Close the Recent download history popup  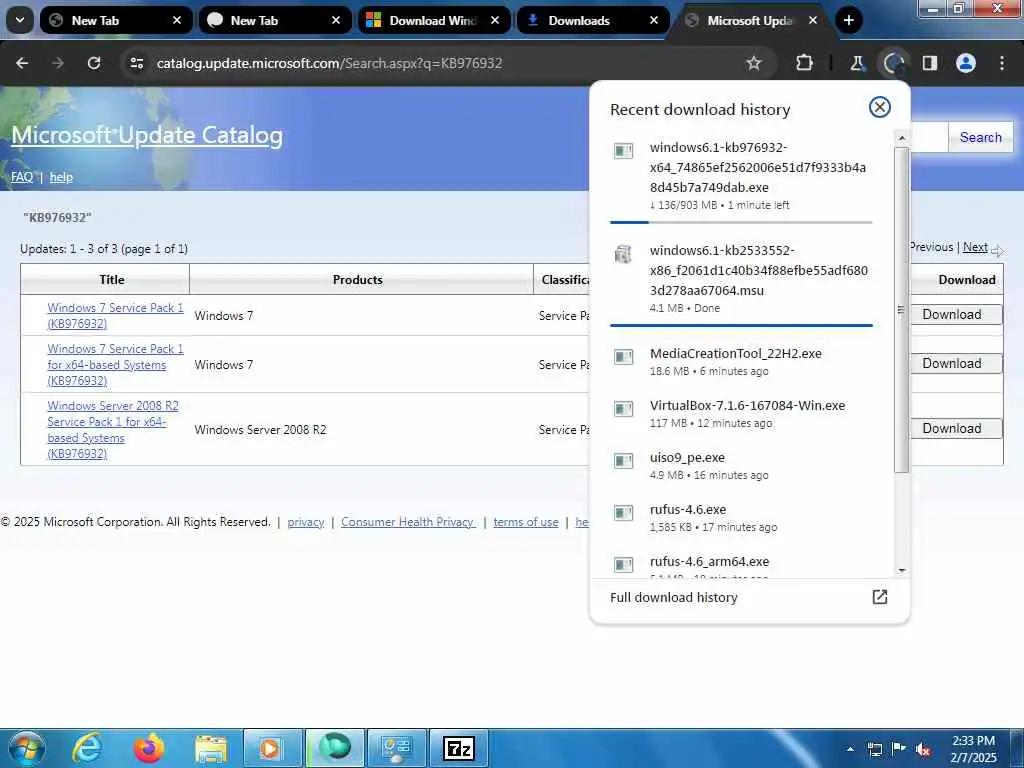click(880, 107)
